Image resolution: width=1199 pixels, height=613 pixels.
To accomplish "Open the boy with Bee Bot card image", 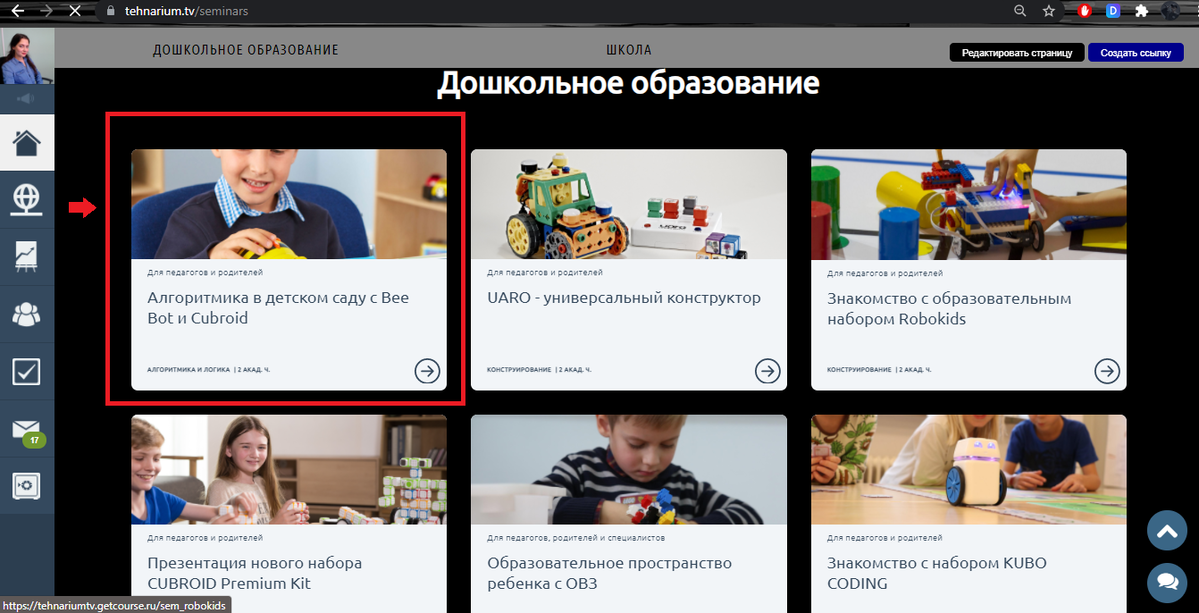I will 289,204.
